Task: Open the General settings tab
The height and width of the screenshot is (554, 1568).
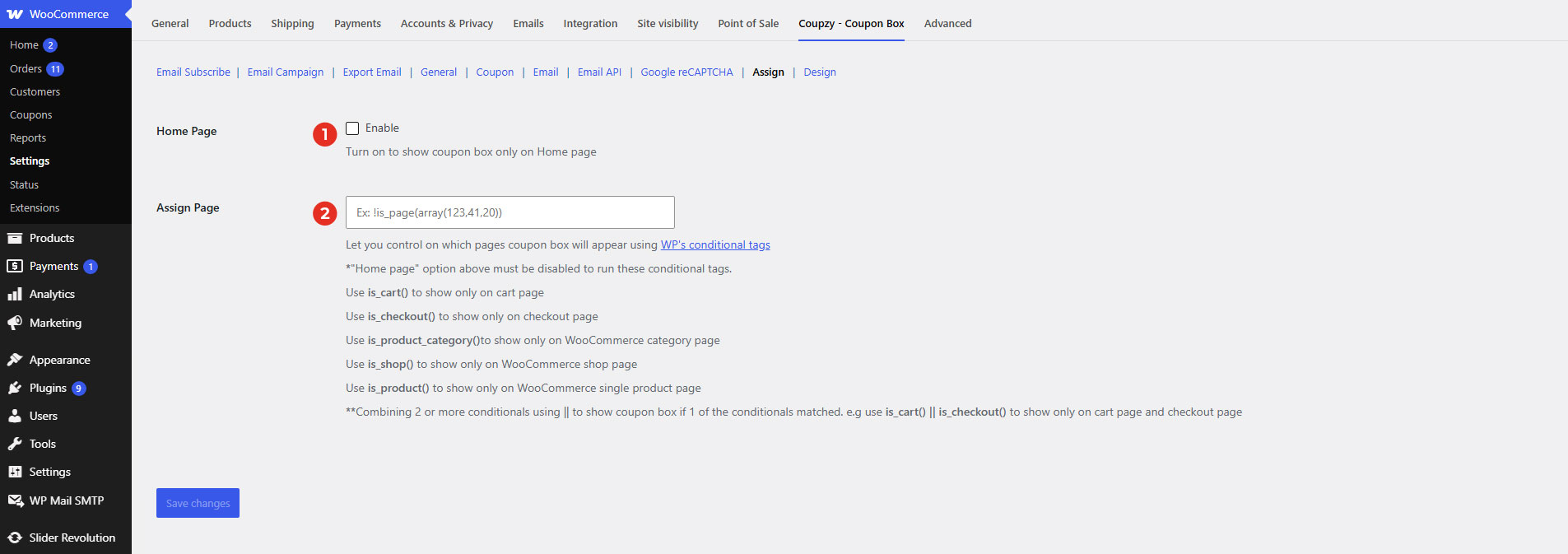Action: [170, 23]
